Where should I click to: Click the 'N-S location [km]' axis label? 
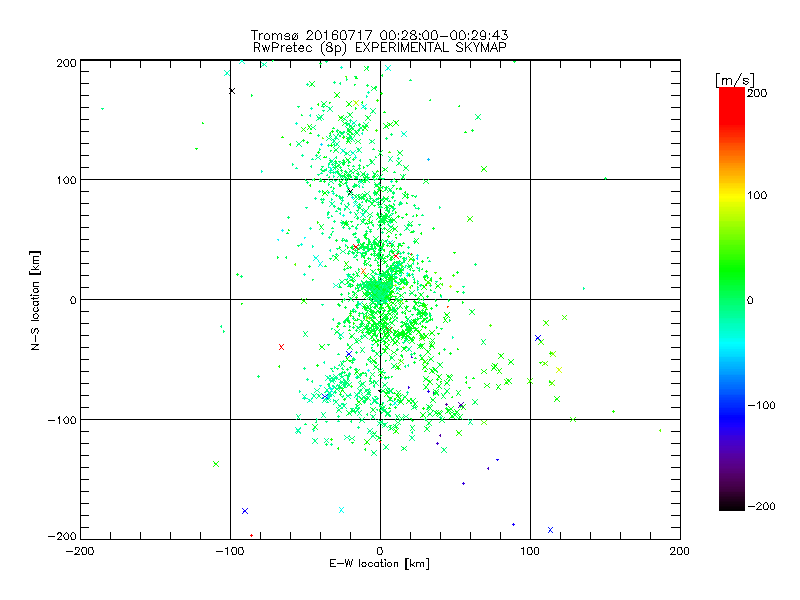pos(35,300)
